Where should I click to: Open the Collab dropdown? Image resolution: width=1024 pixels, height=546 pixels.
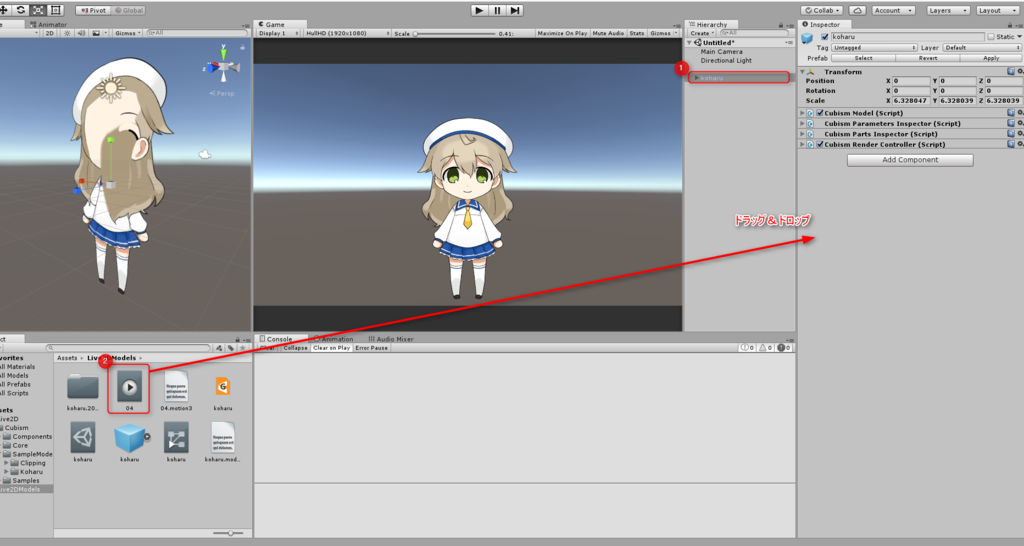[822, 10]
